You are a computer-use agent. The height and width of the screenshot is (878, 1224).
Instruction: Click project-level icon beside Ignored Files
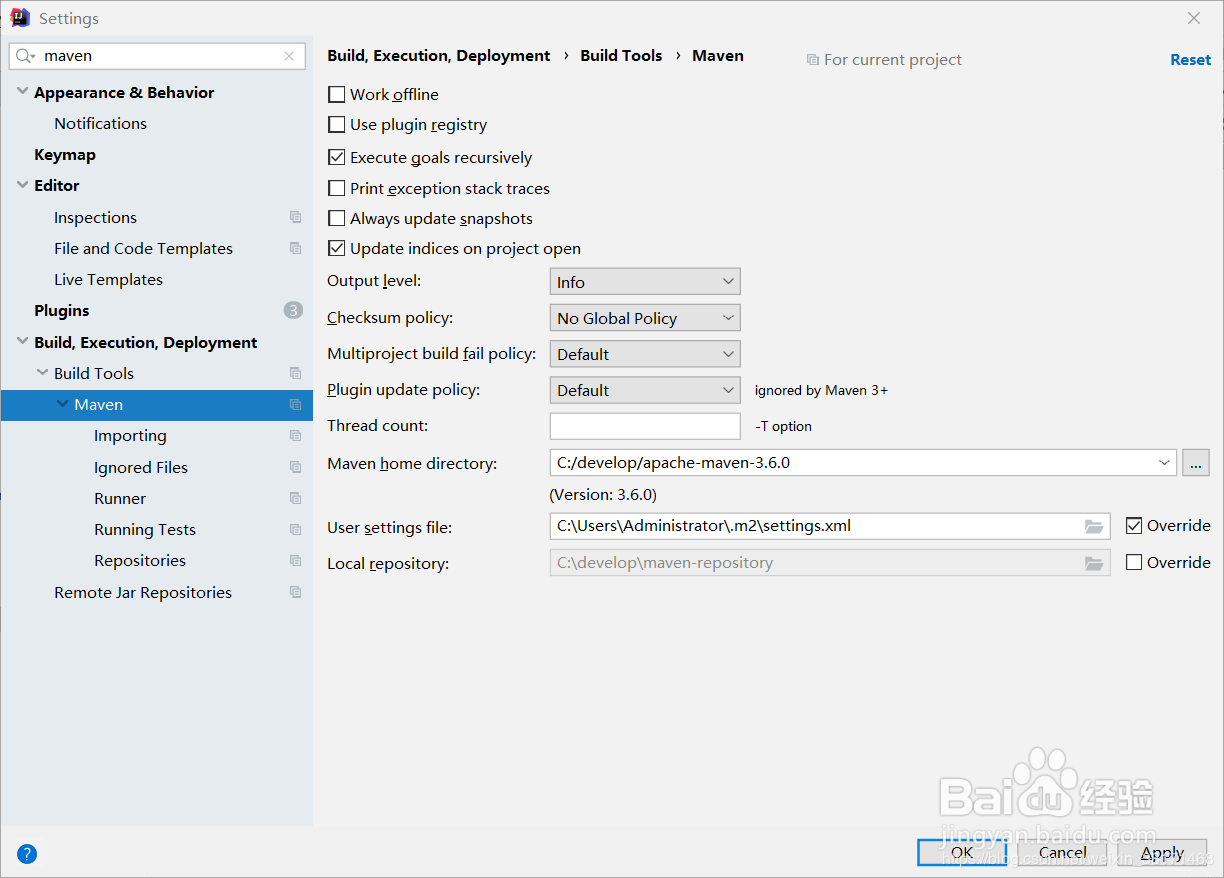295,467
